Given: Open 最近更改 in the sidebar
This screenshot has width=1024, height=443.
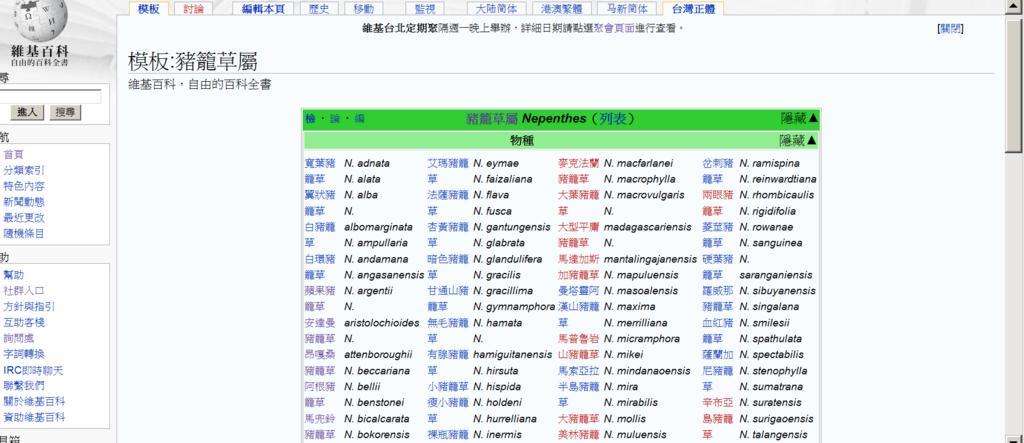Looking at the screenshot, I should coord(24,218).
